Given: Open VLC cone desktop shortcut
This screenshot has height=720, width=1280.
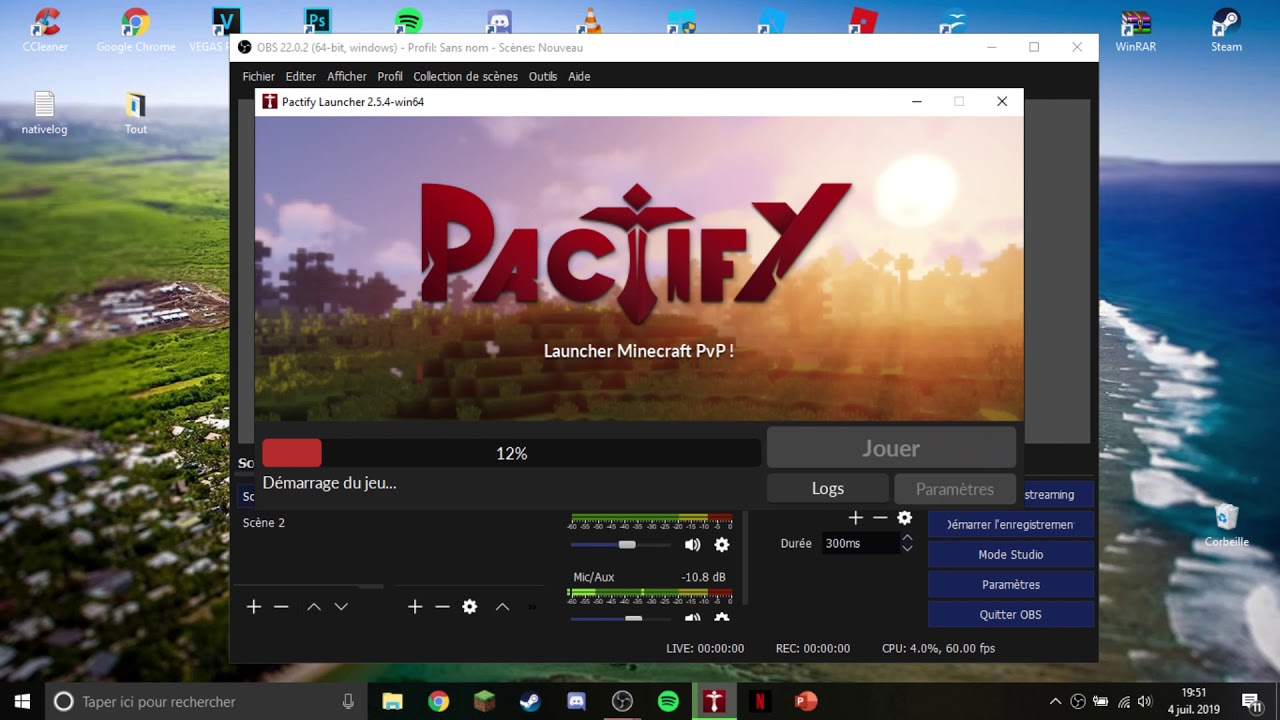Looking at the screenshot, I should point(590,20).
